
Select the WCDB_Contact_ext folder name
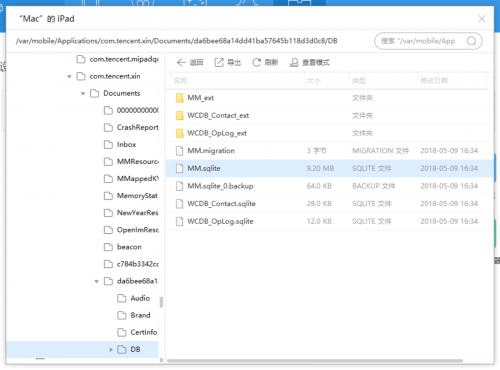218,115
